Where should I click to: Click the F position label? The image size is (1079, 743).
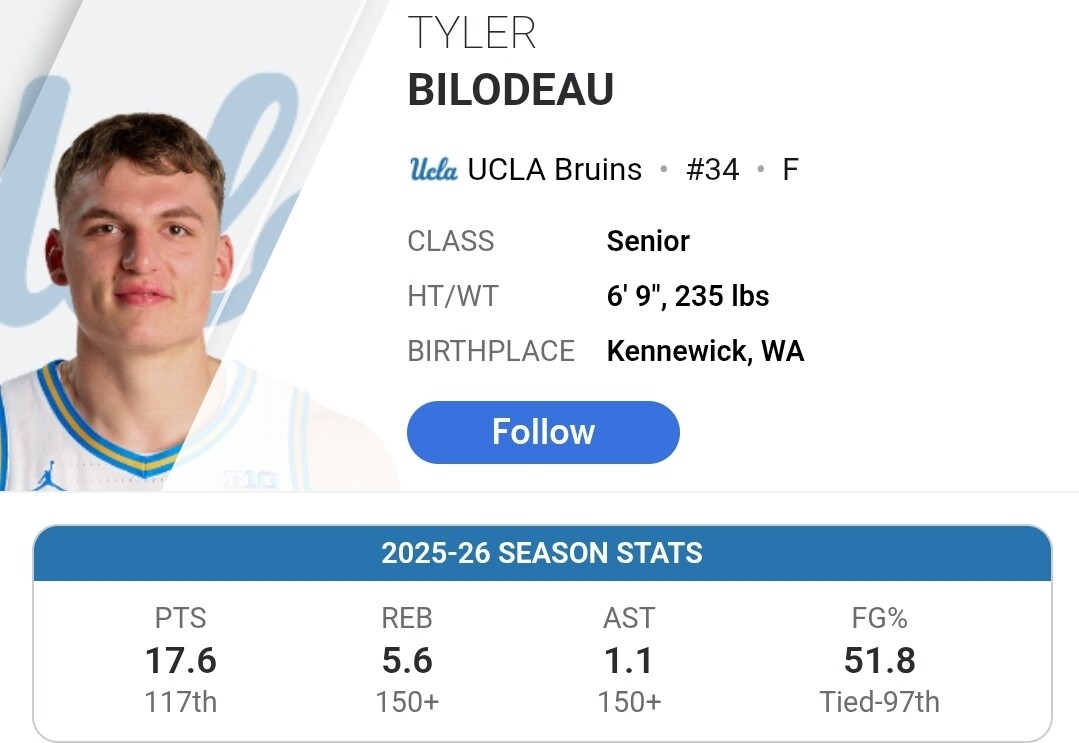click(x=790, y=169)
